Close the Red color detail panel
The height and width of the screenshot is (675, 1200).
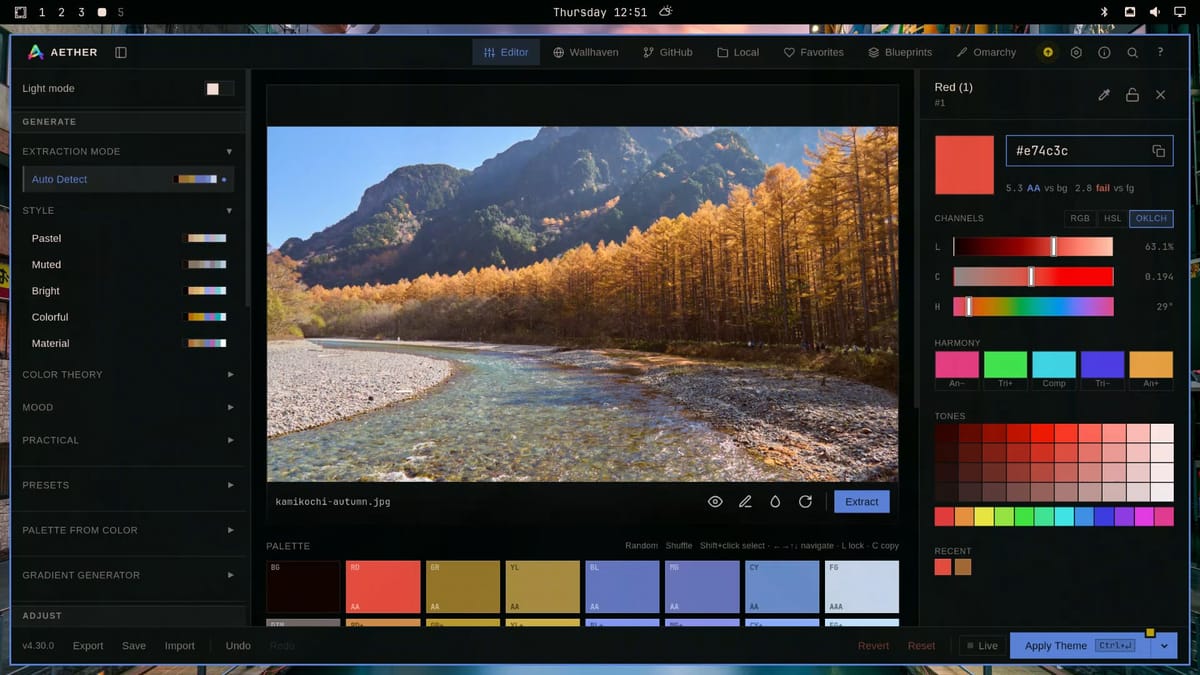1160,95
